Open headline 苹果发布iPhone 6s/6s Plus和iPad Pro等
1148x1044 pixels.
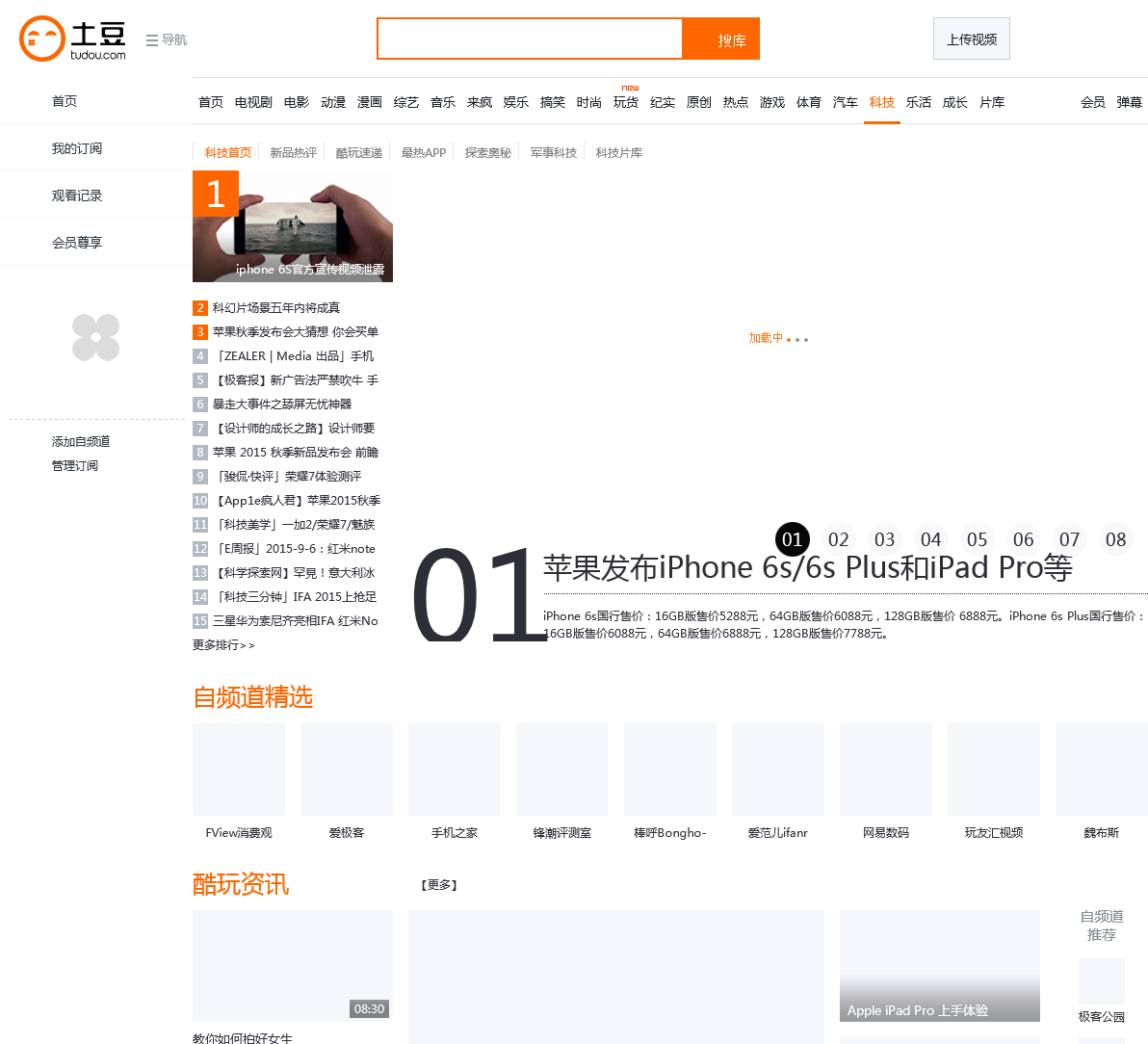(808, 568)
